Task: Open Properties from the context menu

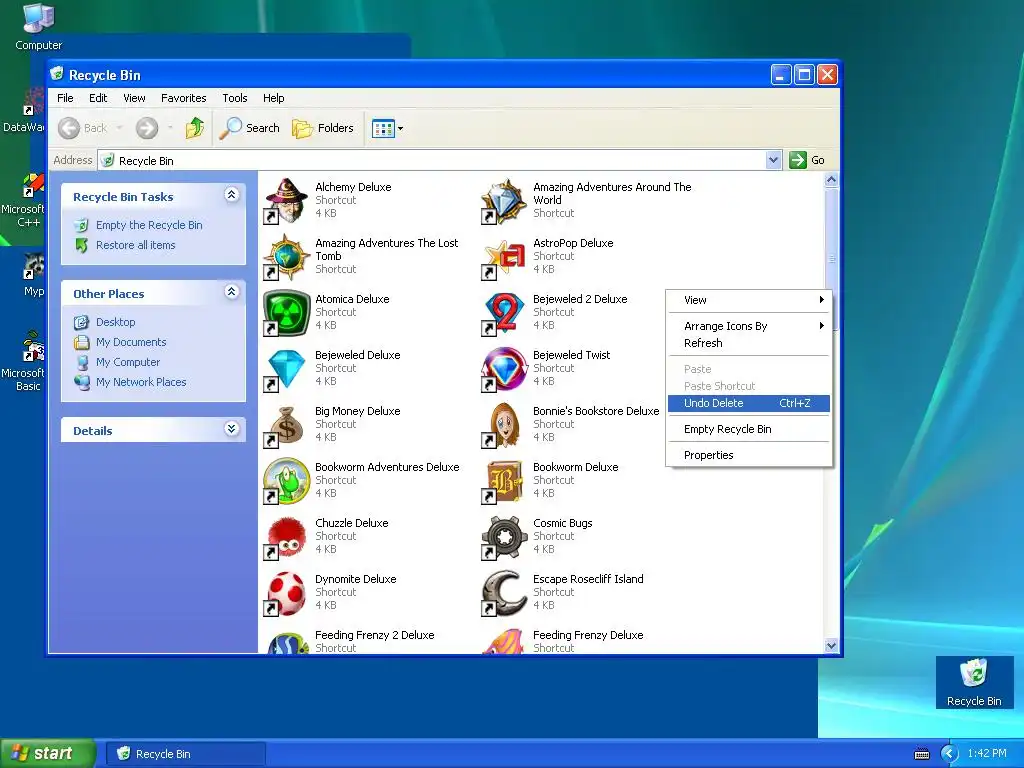Action: (x=749, y=455)
